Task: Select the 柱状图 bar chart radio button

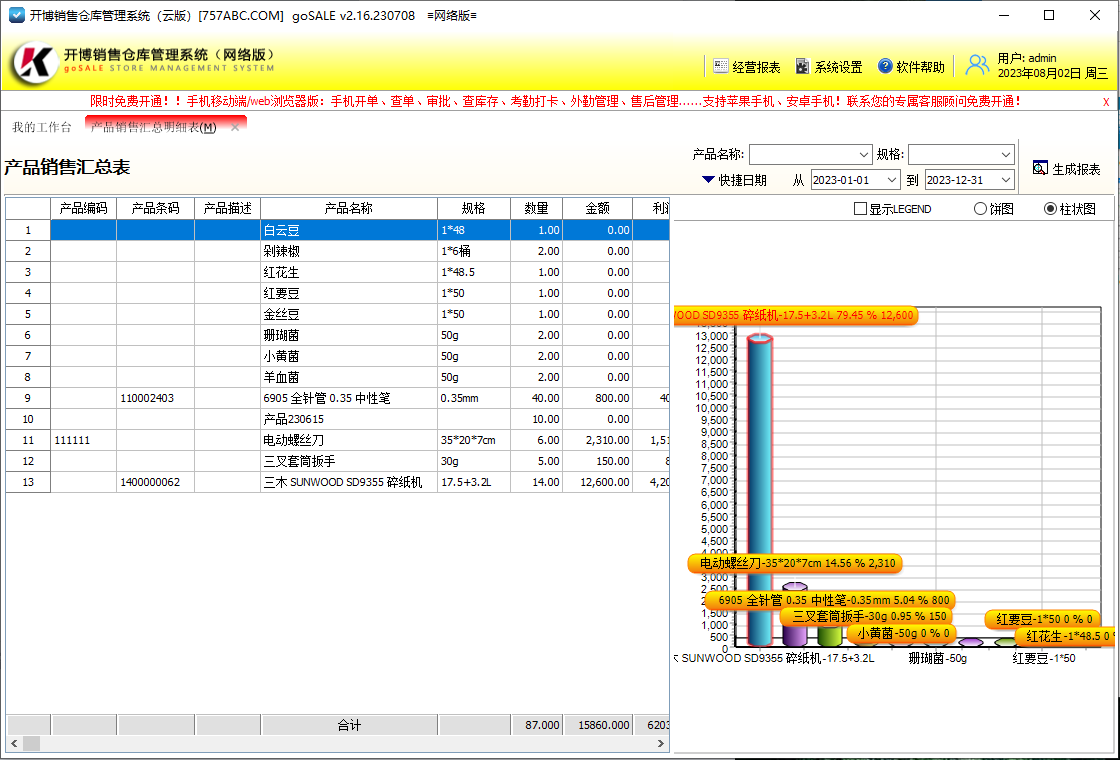Action: point(1050,209)
